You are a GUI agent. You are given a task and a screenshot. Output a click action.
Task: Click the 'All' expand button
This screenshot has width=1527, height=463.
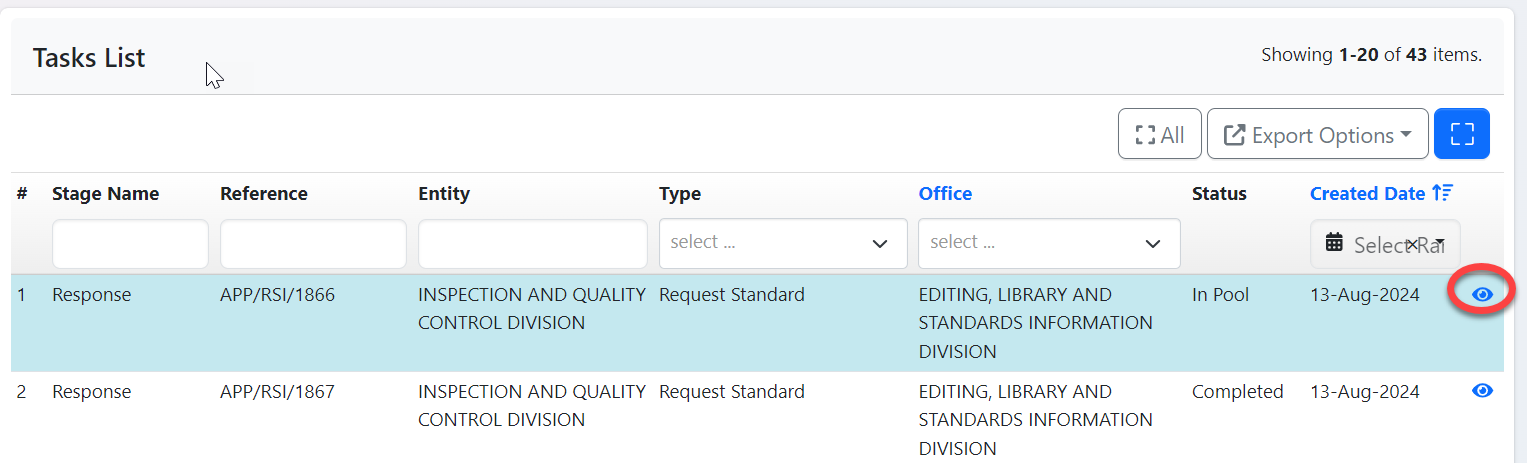pos(1160,134)
